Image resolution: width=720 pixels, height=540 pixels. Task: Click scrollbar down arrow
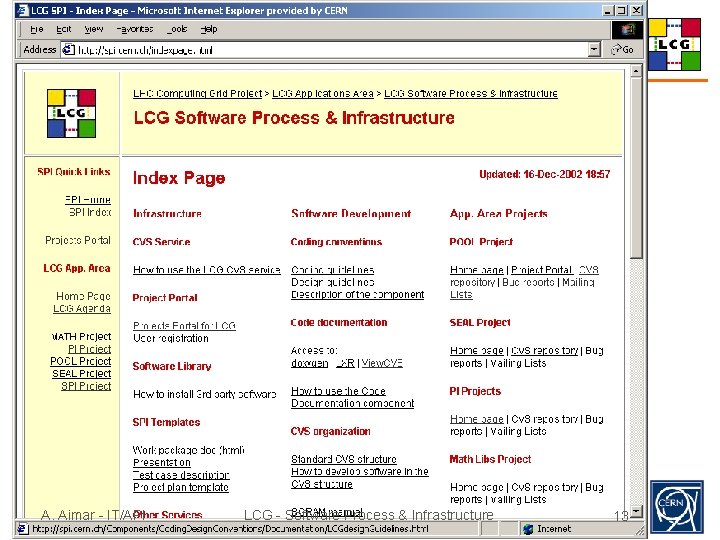(636, 511)
